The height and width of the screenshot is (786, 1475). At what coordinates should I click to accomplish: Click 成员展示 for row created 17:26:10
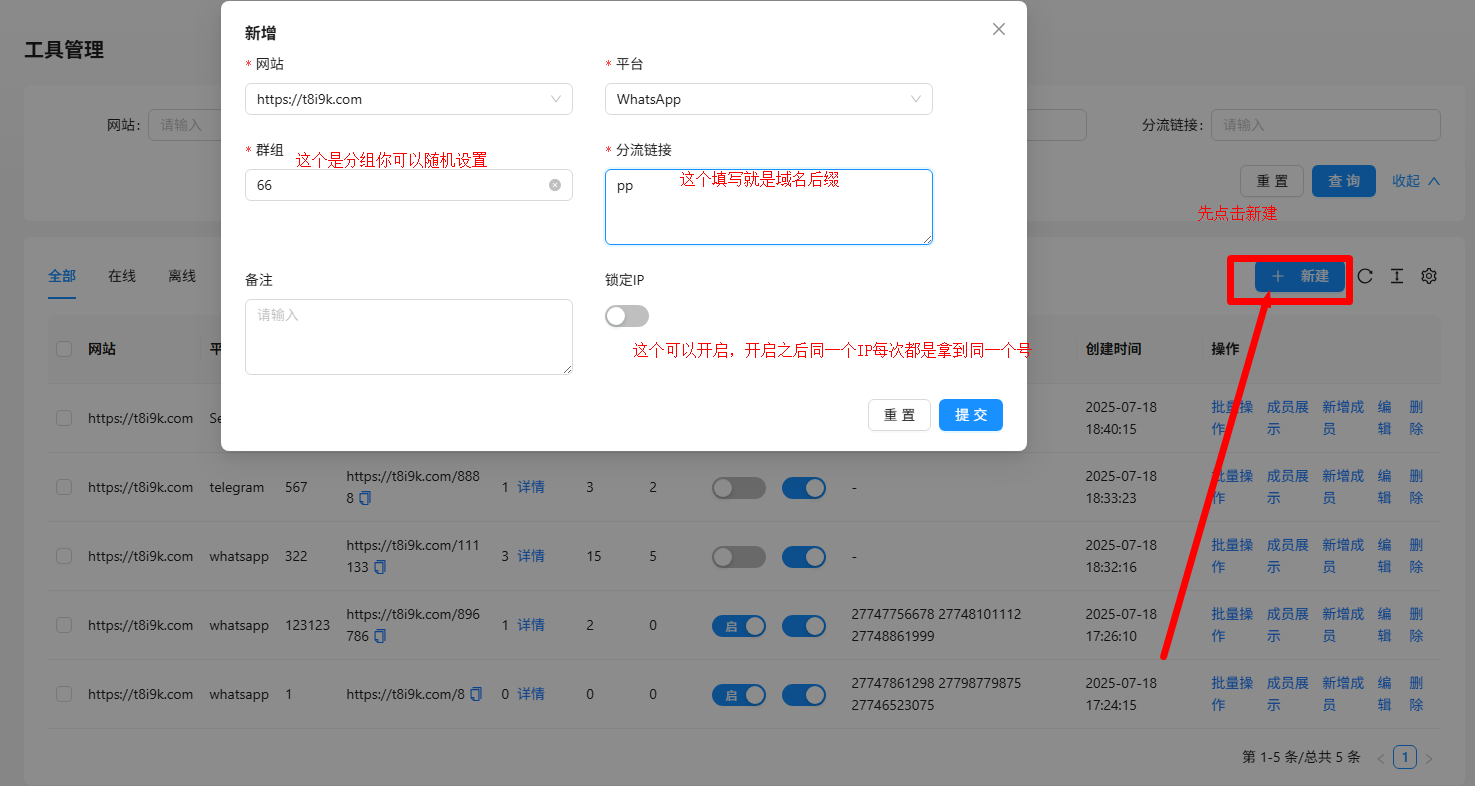[1288, 625]
